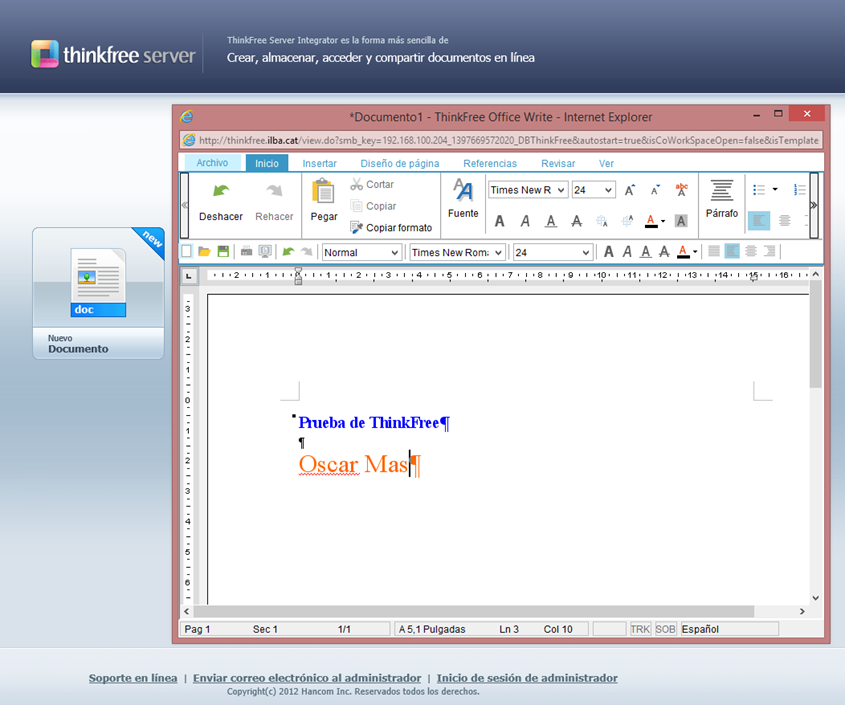
Task: Click the toolbar font color A swatch
Action: (683, 252)
